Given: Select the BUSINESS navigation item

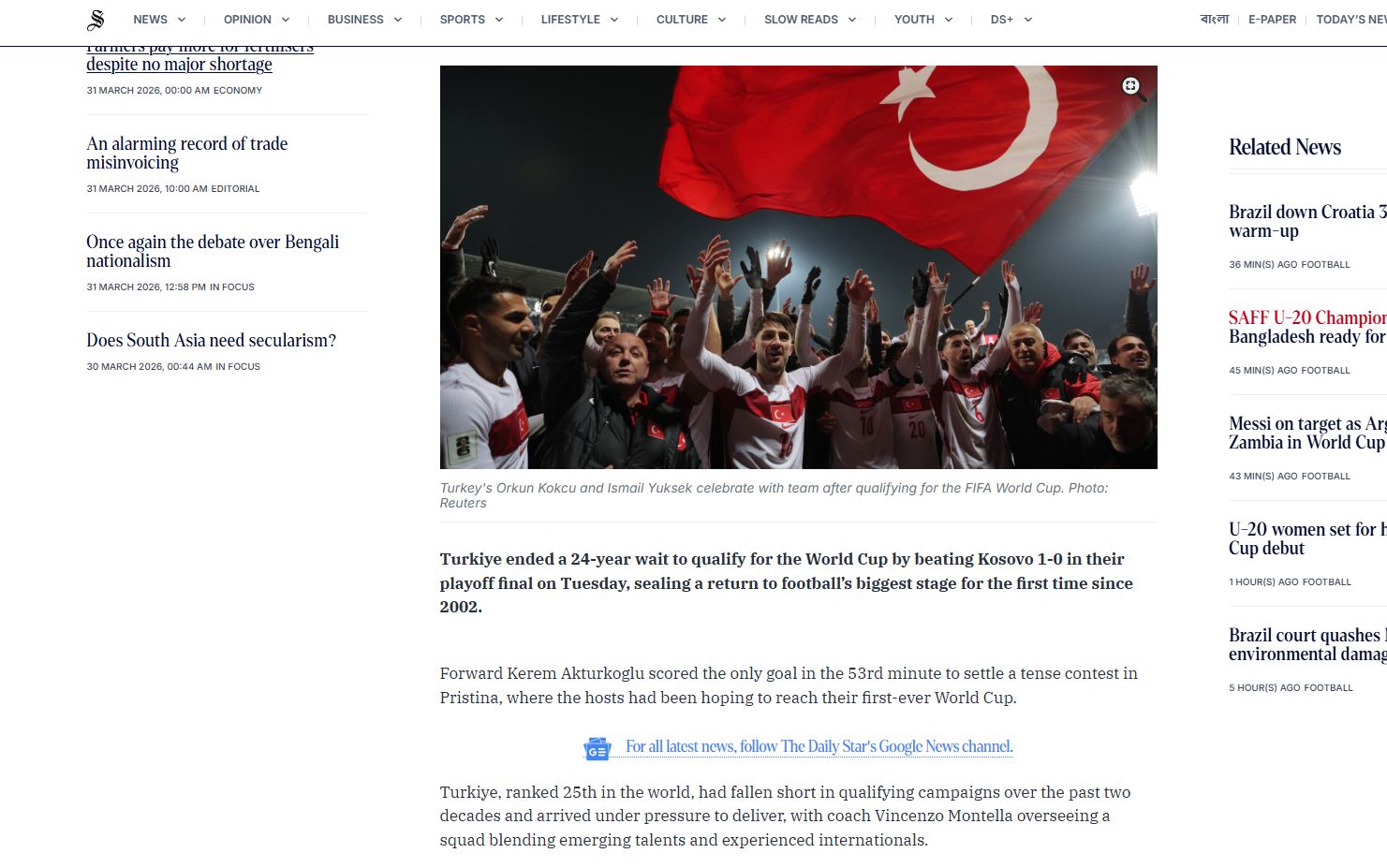Looking at the screenshot, I should click(357, 19).
